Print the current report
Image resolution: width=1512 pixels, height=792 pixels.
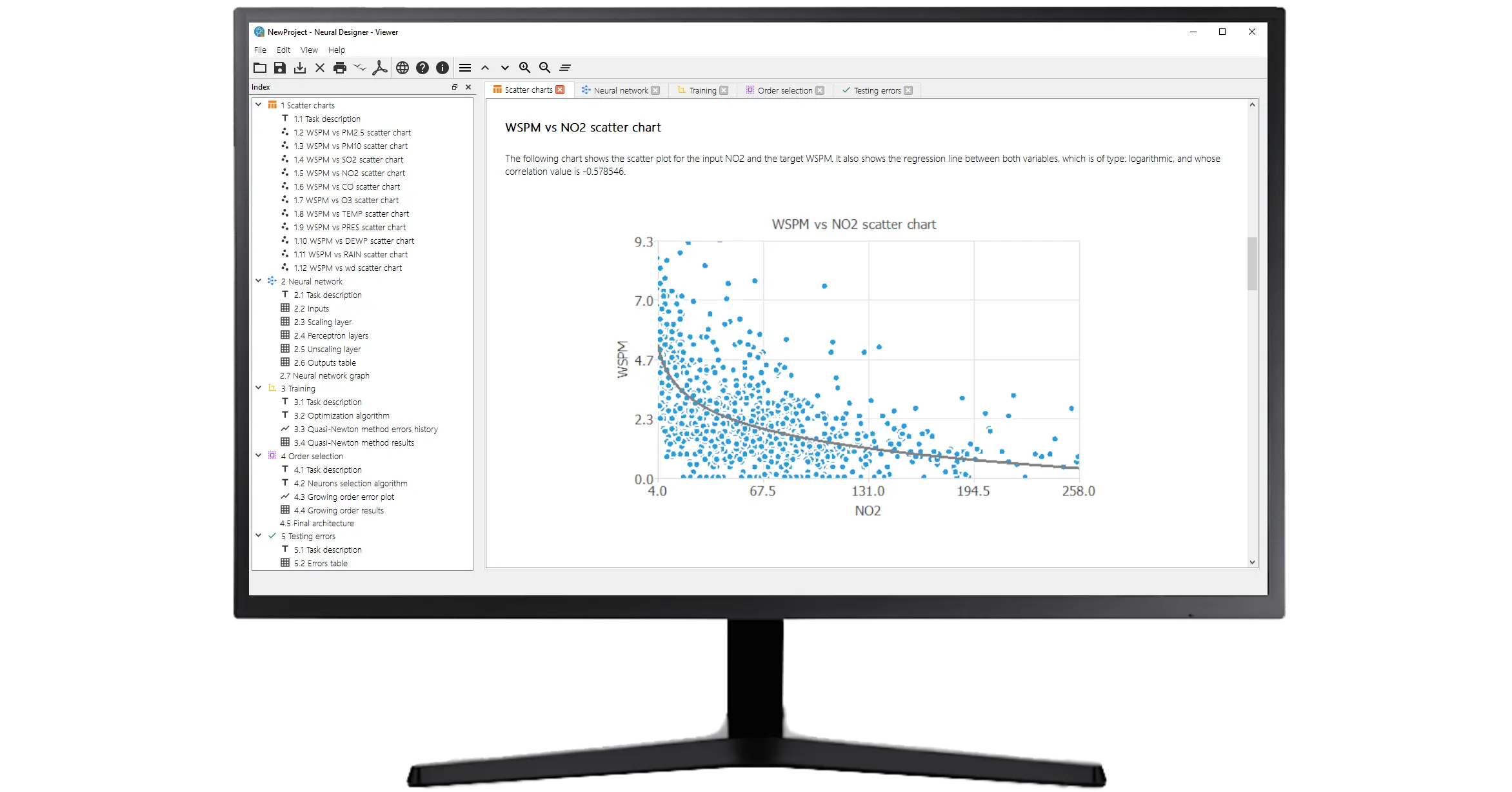tap(340, 67)
